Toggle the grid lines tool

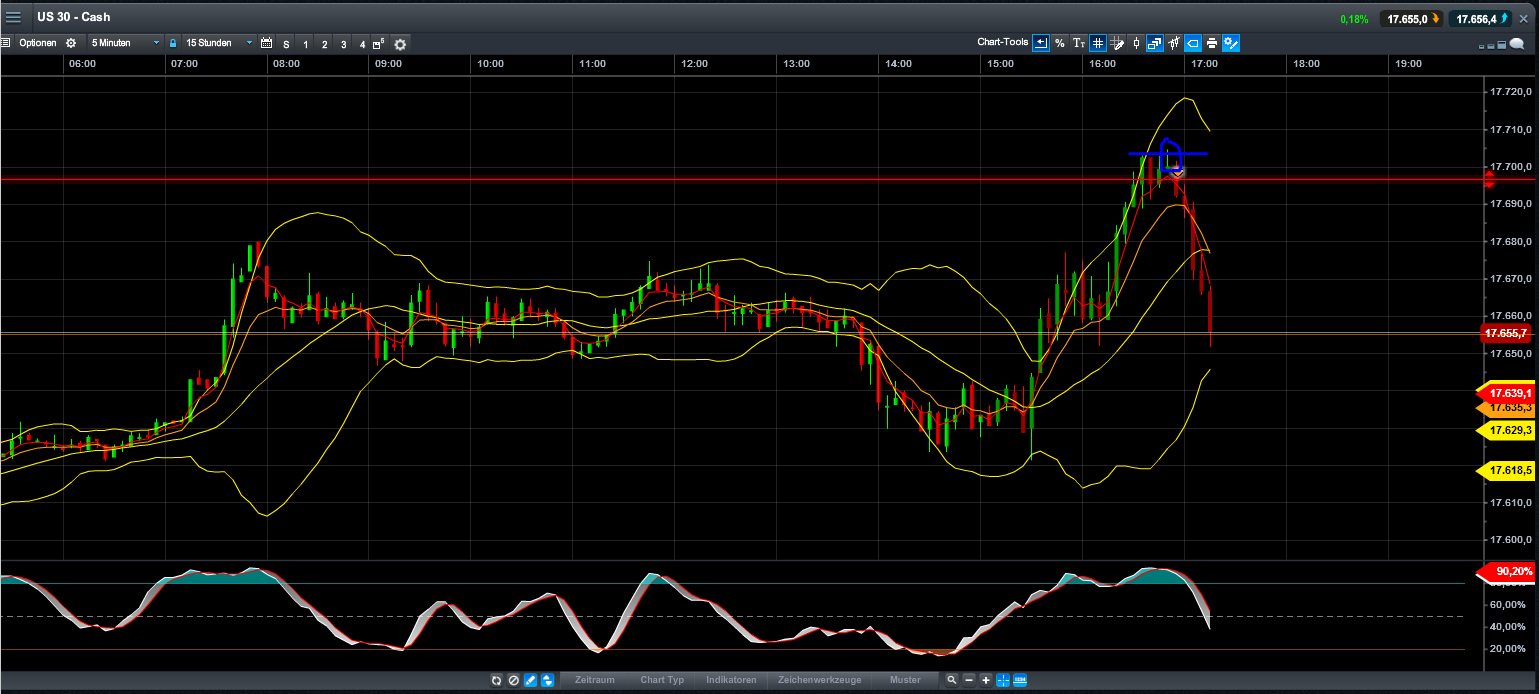(x=1098, y=43)
